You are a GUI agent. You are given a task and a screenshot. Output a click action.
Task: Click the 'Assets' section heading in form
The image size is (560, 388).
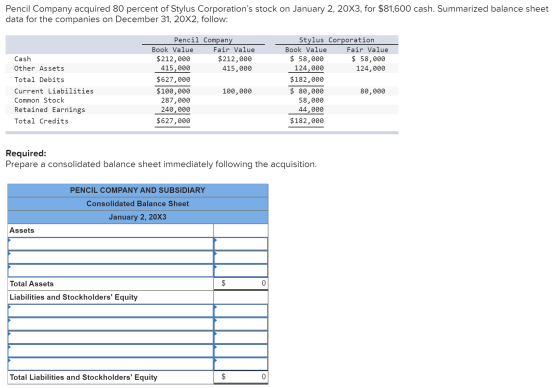point(22,230)
